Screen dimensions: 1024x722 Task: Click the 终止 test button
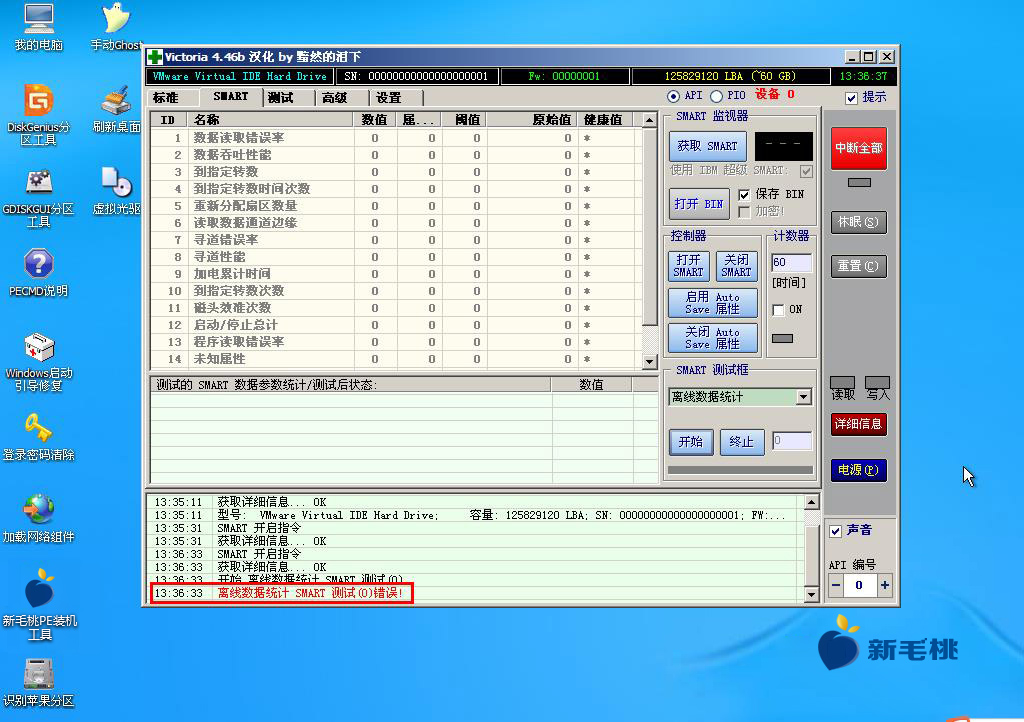tap(741, 442)
